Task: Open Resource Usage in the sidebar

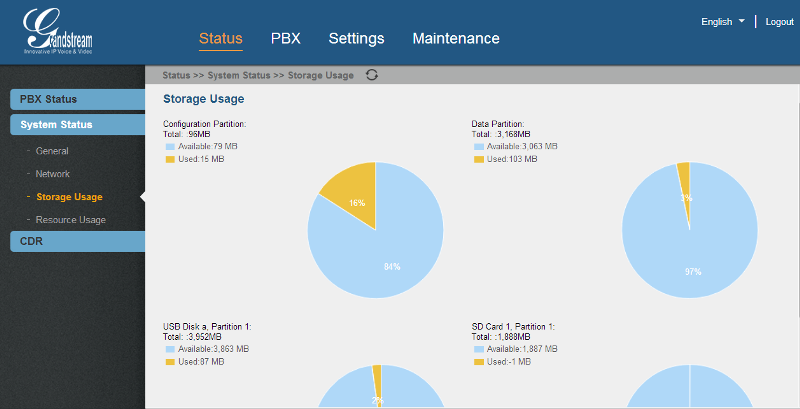Action: coord(70,219)
